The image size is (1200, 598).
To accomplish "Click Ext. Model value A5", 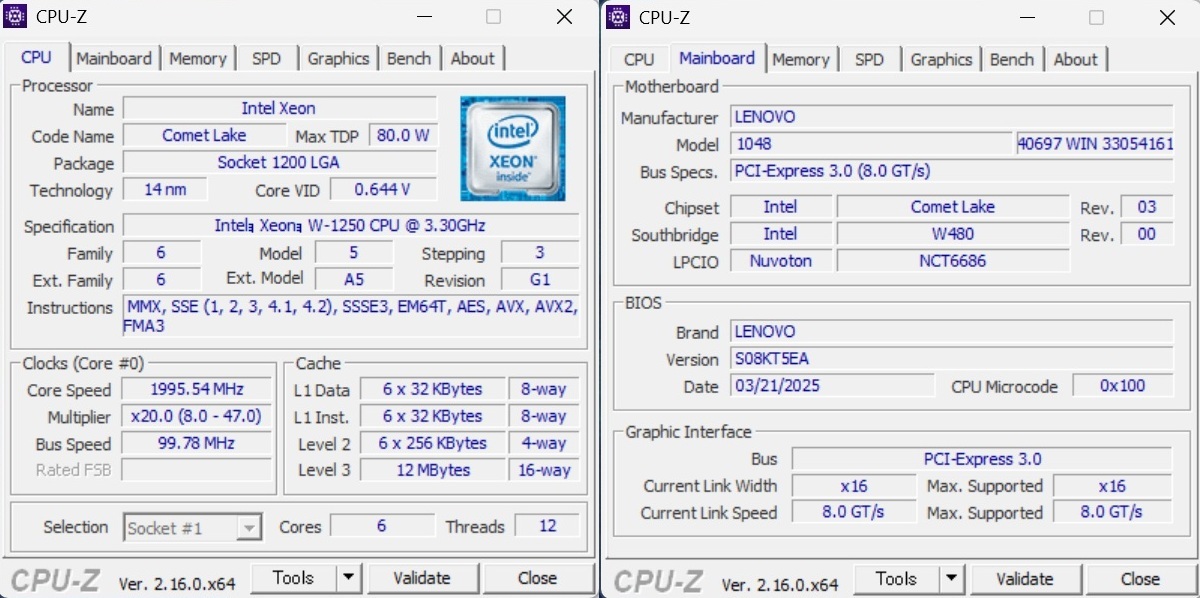I will pyautogui.click(x=354, y=279).
